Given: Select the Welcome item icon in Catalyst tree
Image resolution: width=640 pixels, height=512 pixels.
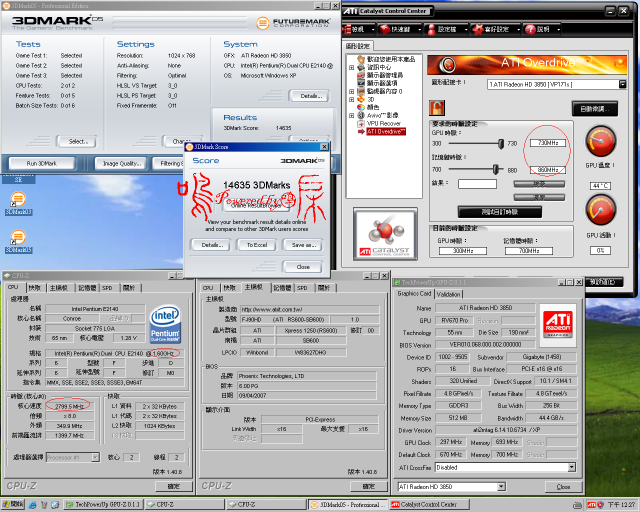Looking at the screenshot, I should [x=361, y=59].
